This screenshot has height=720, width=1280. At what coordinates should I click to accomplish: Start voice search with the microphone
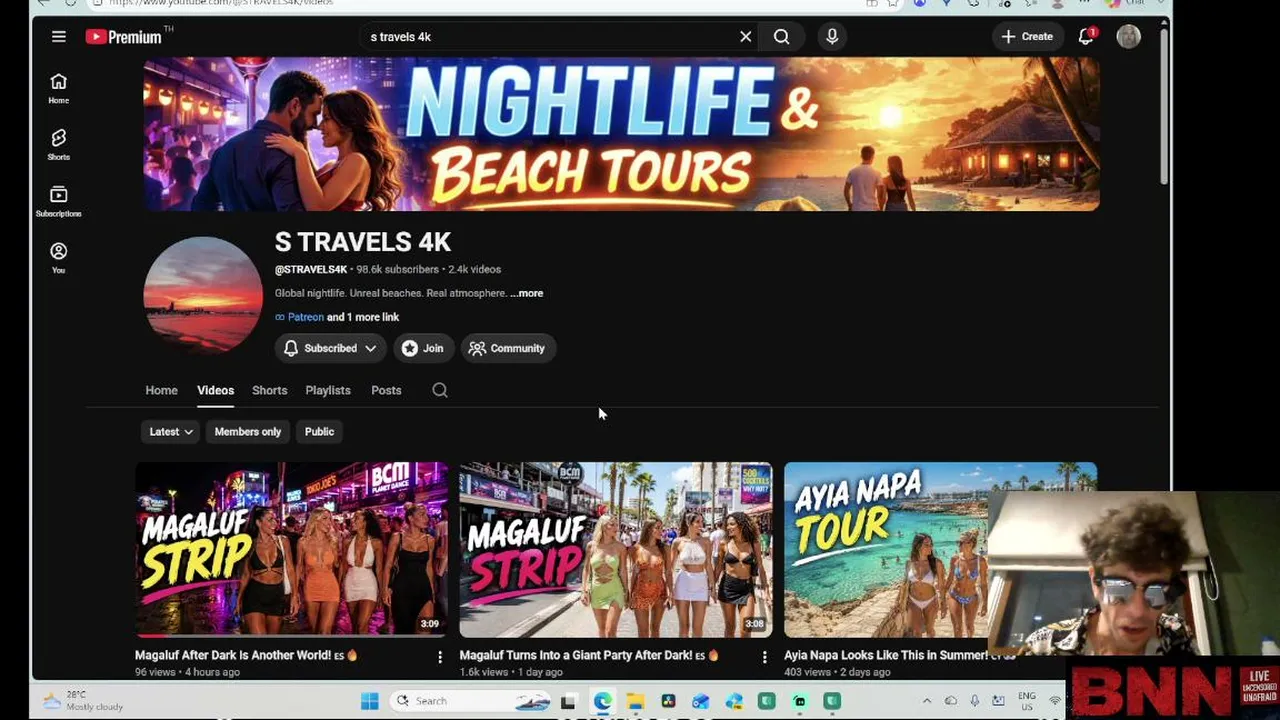[832, 37]
